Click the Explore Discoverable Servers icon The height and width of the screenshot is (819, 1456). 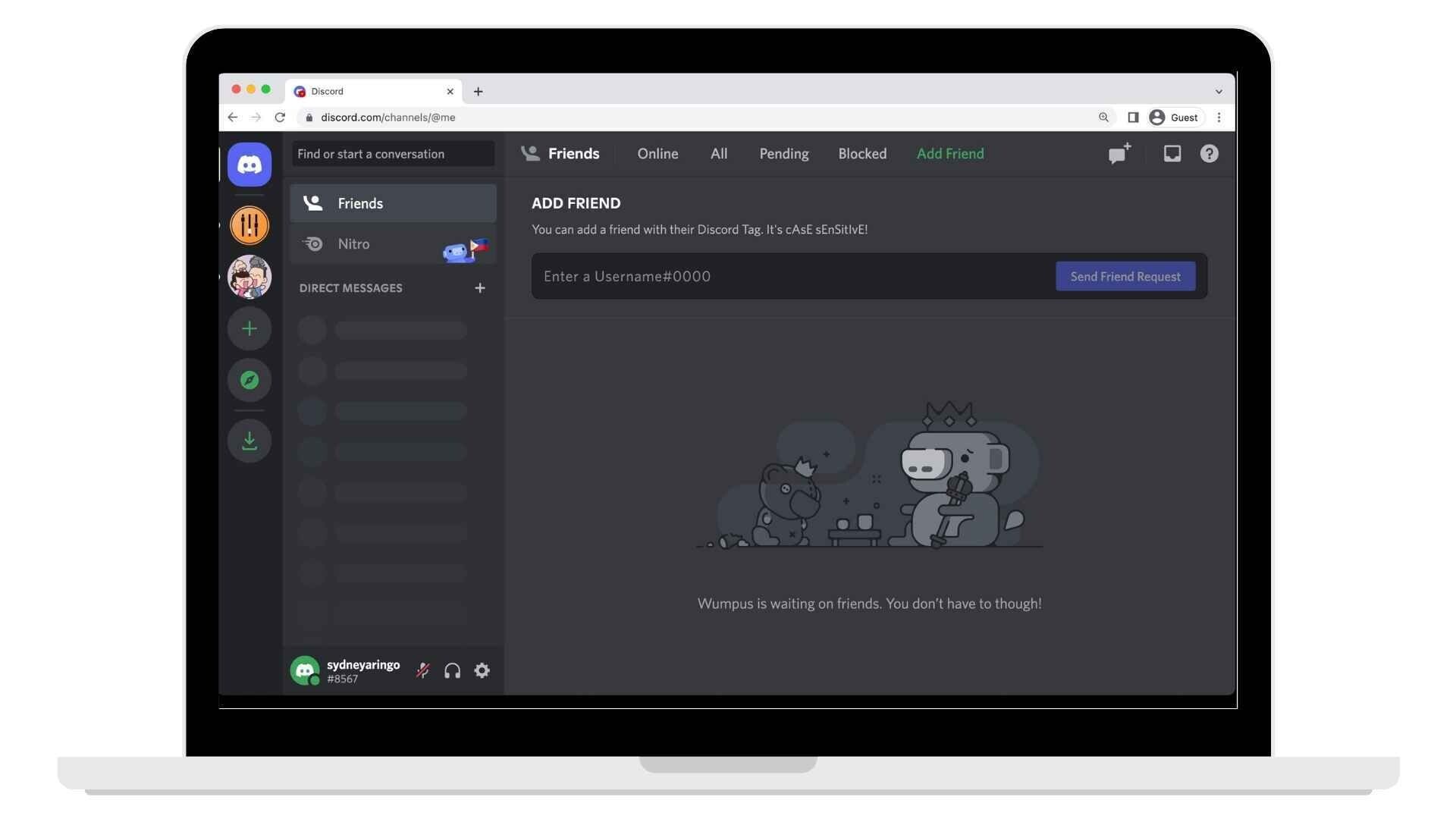point(249,379)
